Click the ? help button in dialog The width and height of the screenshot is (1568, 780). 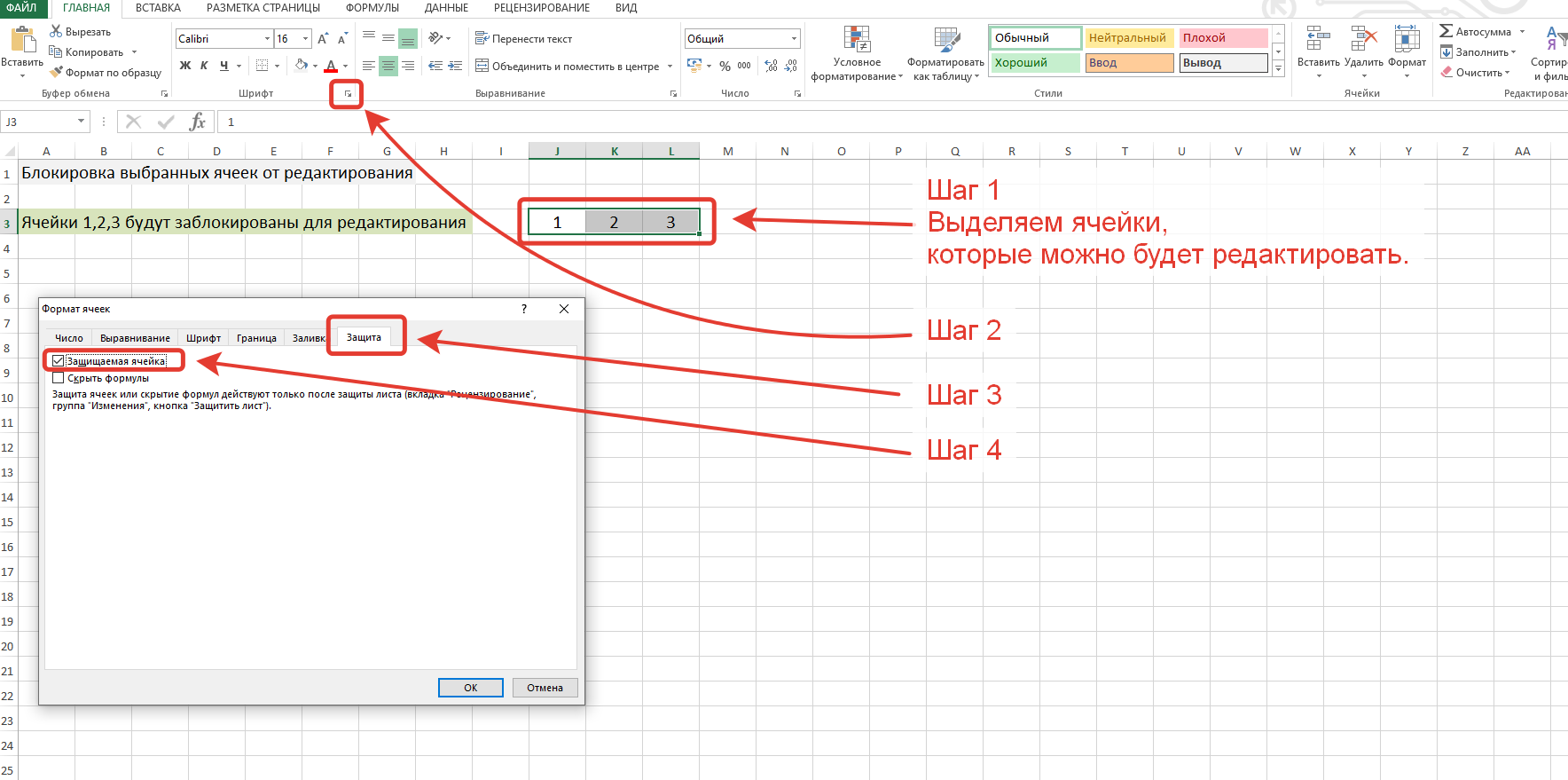pos(524,309)
